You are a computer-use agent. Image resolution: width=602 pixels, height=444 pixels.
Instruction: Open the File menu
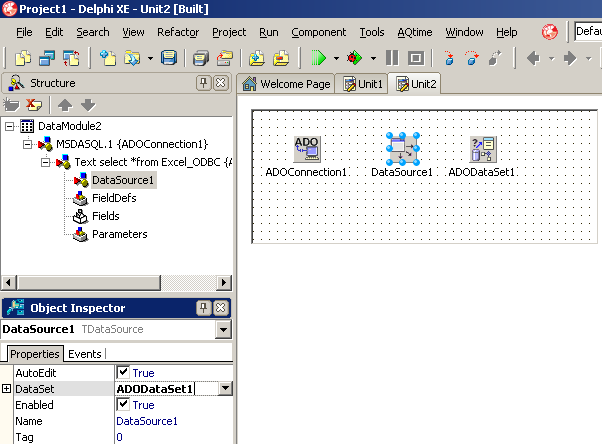(24, 32)
